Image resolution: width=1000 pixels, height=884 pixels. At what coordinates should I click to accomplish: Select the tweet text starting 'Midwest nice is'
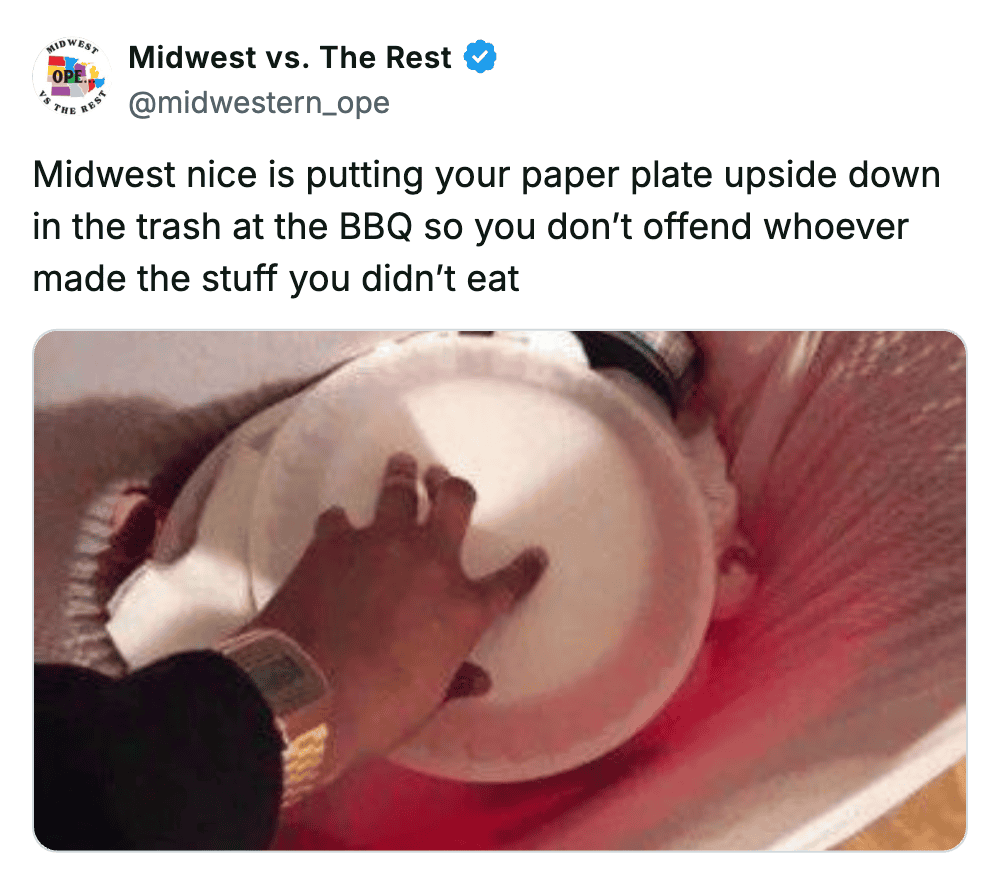pos(486,226)
